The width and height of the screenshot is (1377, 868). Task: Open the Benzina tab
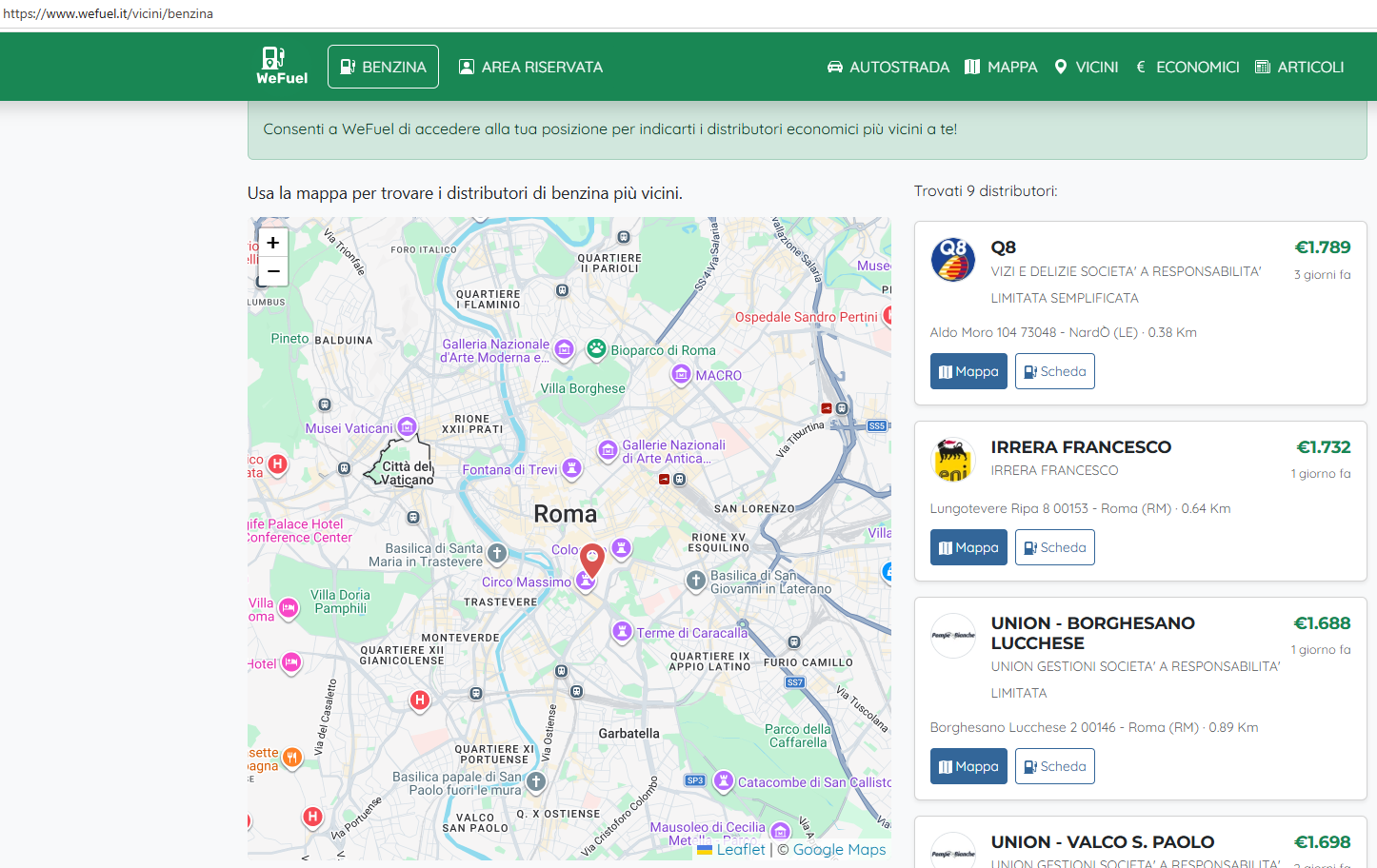pos(383,67)
